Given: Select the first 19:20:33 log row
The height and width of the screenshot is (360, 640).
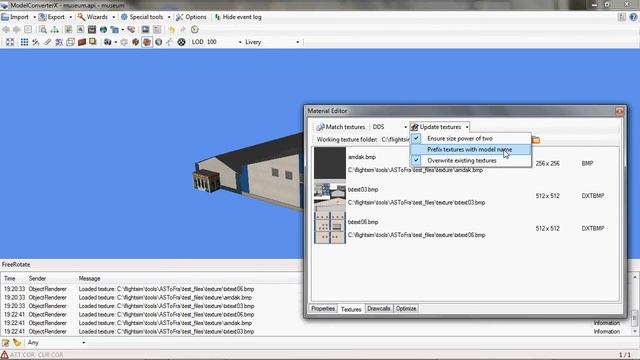Looking at the screenshot, I should 151,289.
